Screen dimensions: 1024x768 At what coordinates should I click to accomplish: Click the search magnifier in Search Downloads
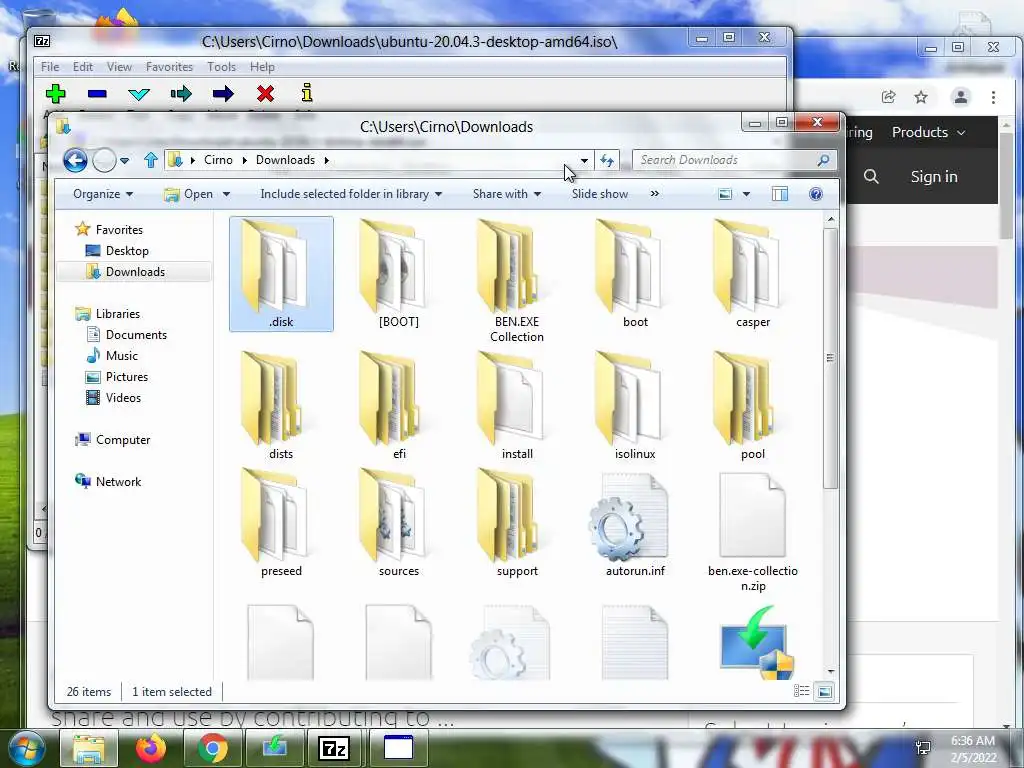823,160
